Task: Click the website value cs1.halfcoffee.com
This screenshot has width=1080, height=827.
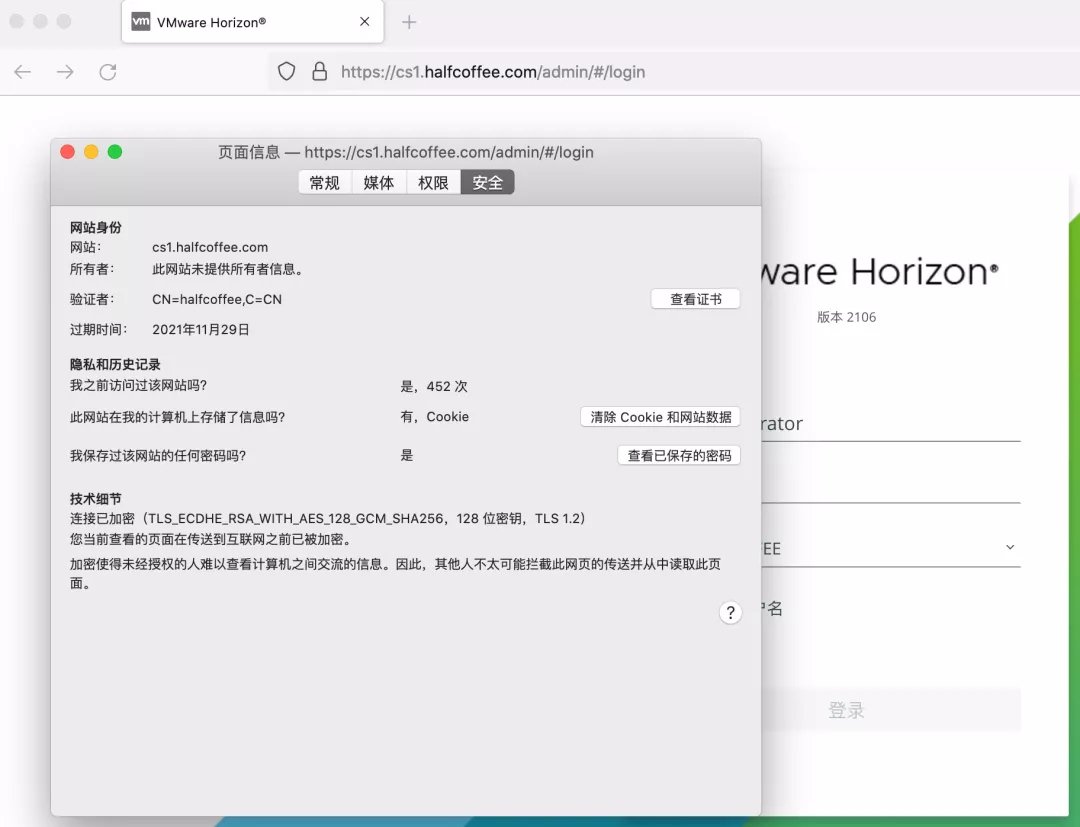Action: click(x=210, y=247)
